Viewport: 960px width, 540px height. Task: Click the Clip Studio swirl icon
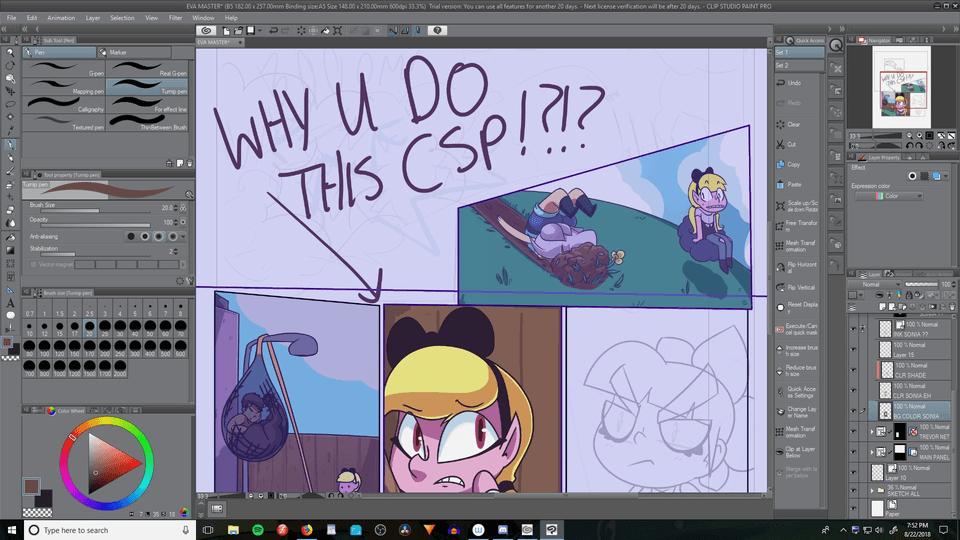(x=207, y=31)
